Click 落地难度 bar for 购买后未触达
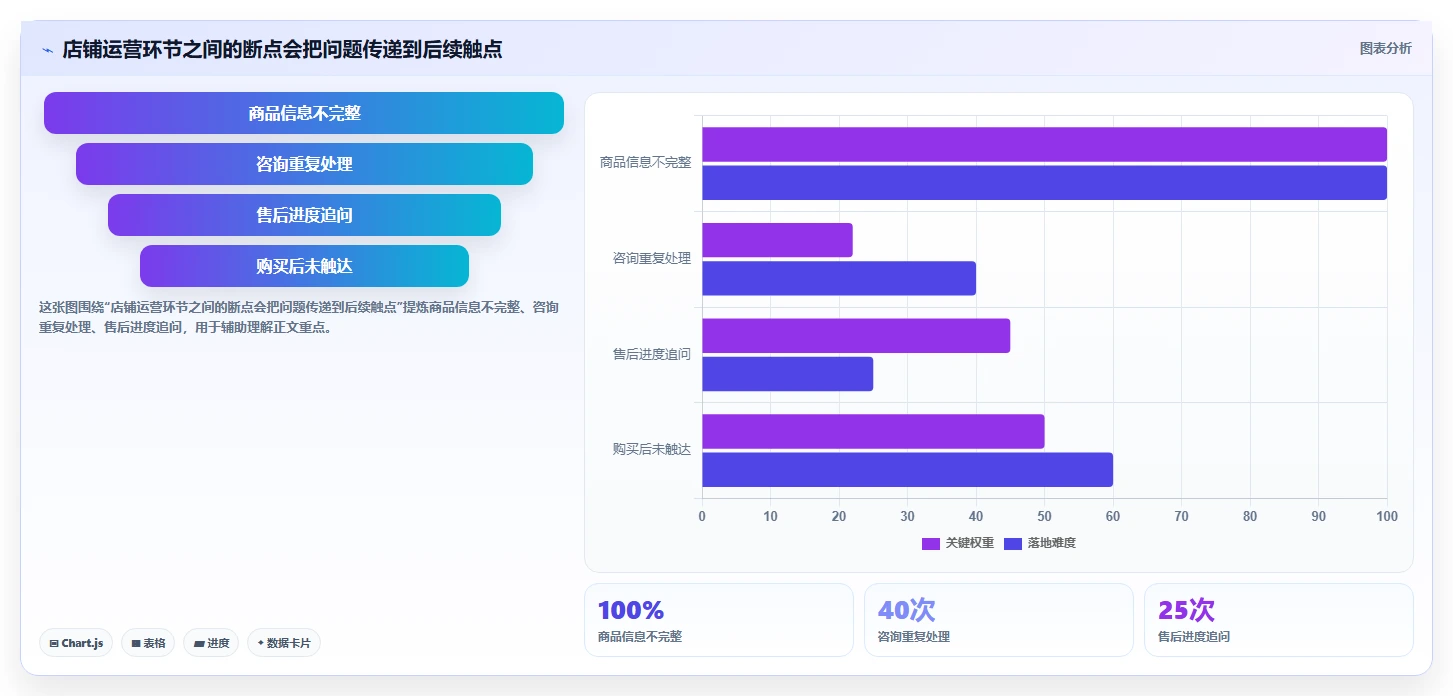This screenshot has width=1453, height=696. (x=907, y=470)
